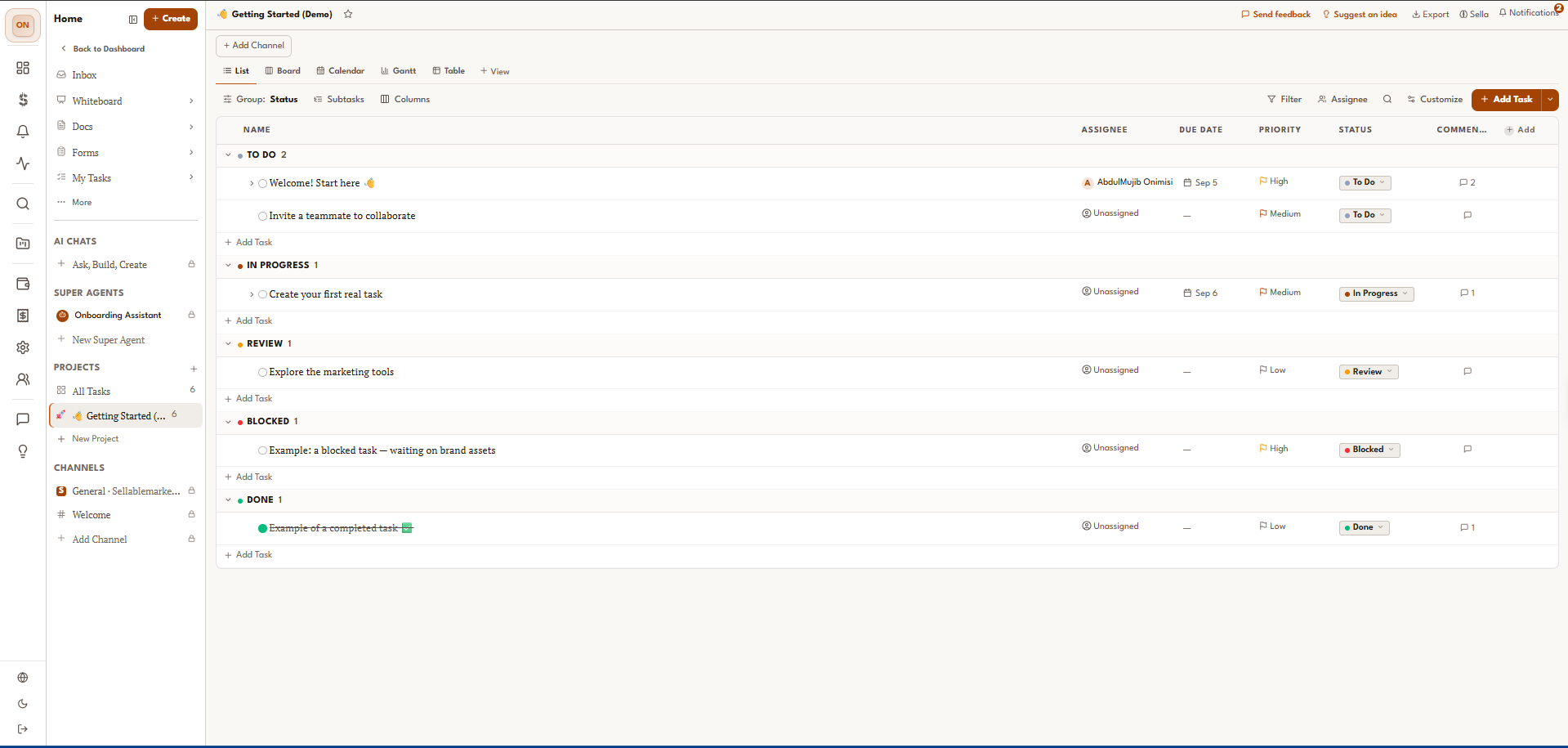Open comments on Create your first real task
The width and height of the screenshot is (1568, 748).
(x=1467, y=293)
